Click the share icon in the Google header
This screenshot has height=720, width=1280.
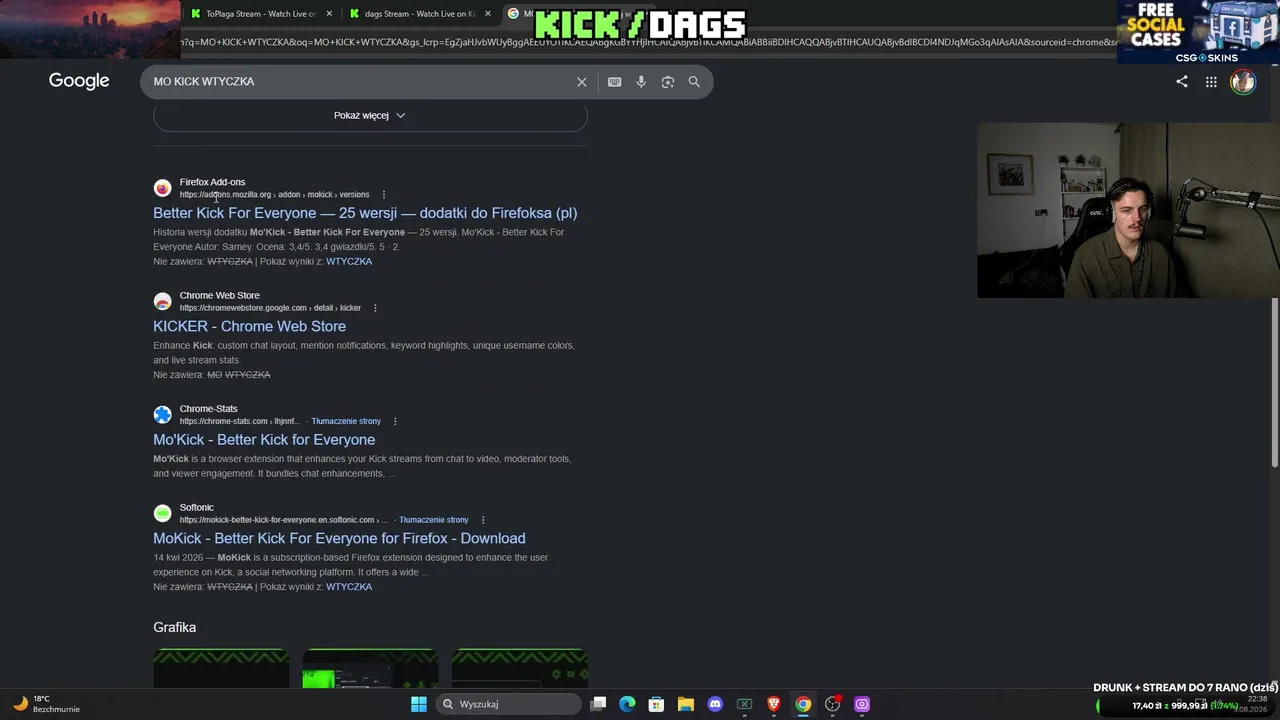[1182, 82]
